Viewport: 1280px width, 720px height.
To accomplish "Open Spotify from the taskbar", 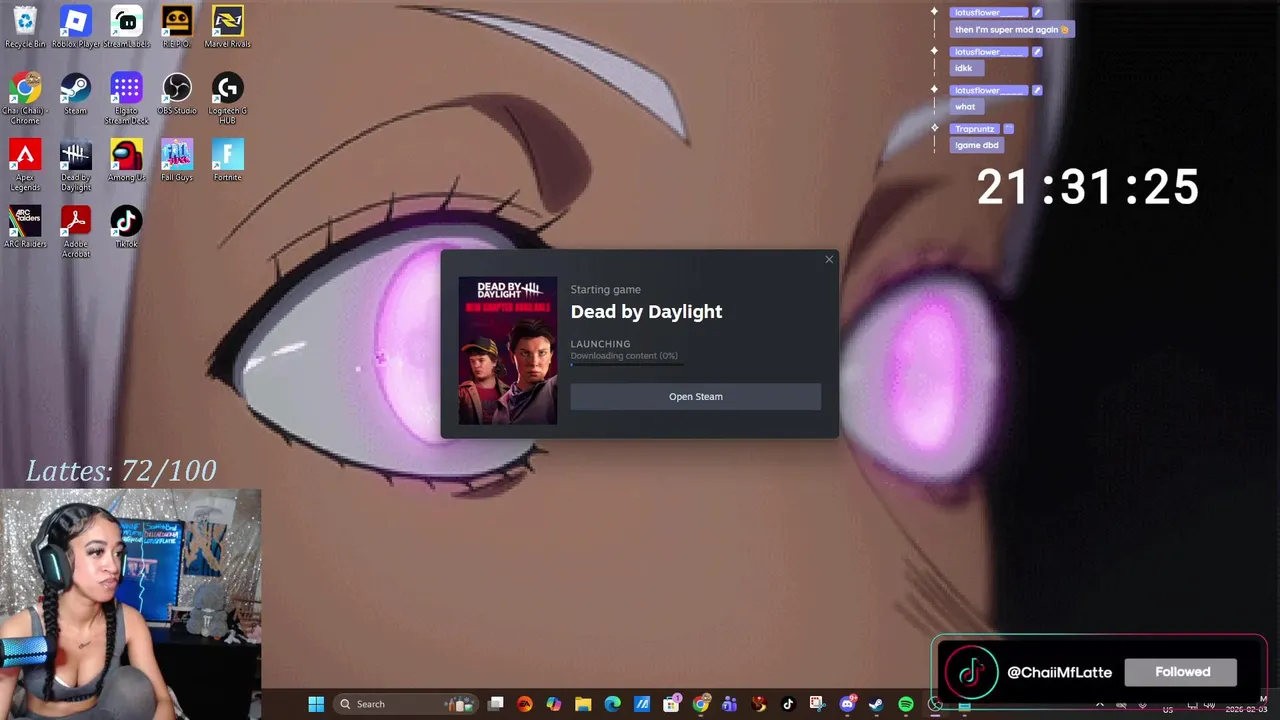I will point(906,704).
